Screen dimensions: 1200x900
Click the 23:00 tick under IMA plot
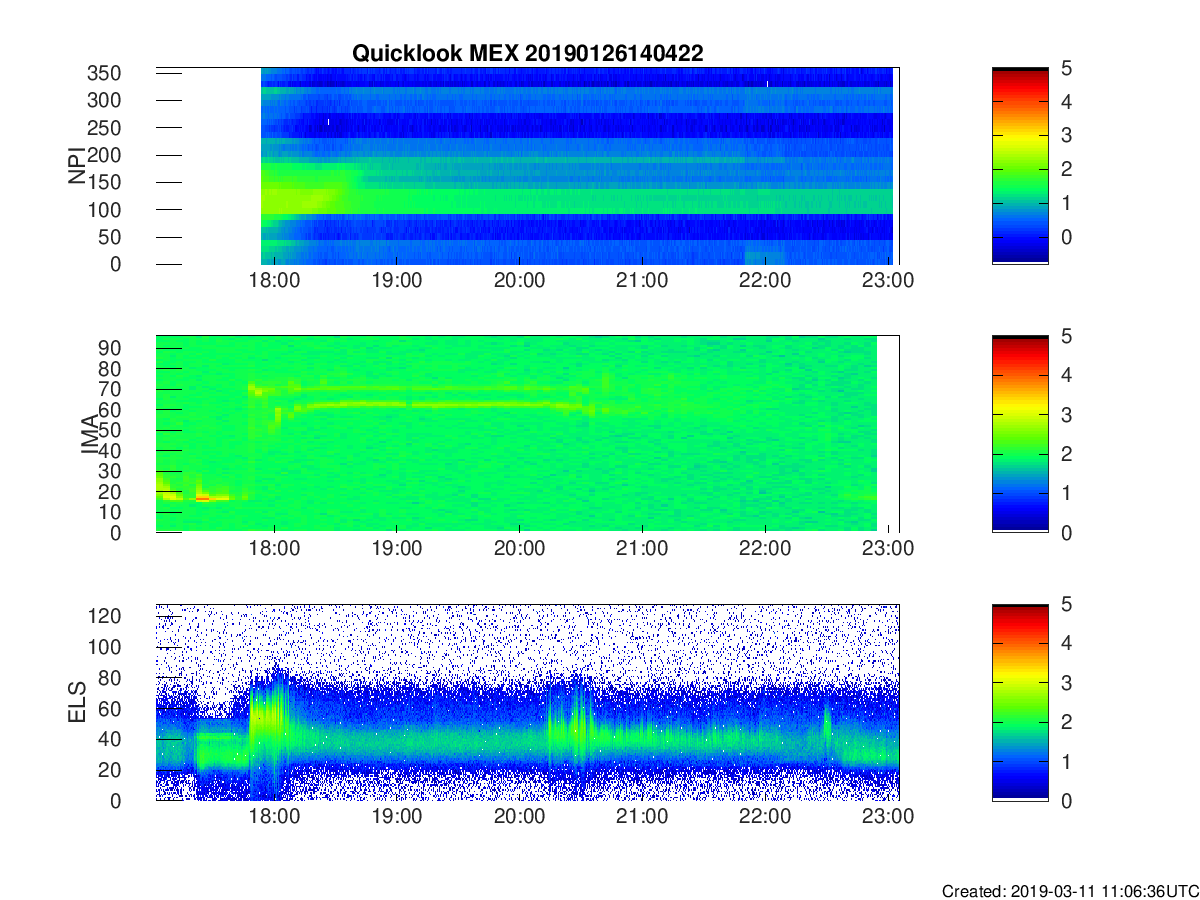click(888, 549)
